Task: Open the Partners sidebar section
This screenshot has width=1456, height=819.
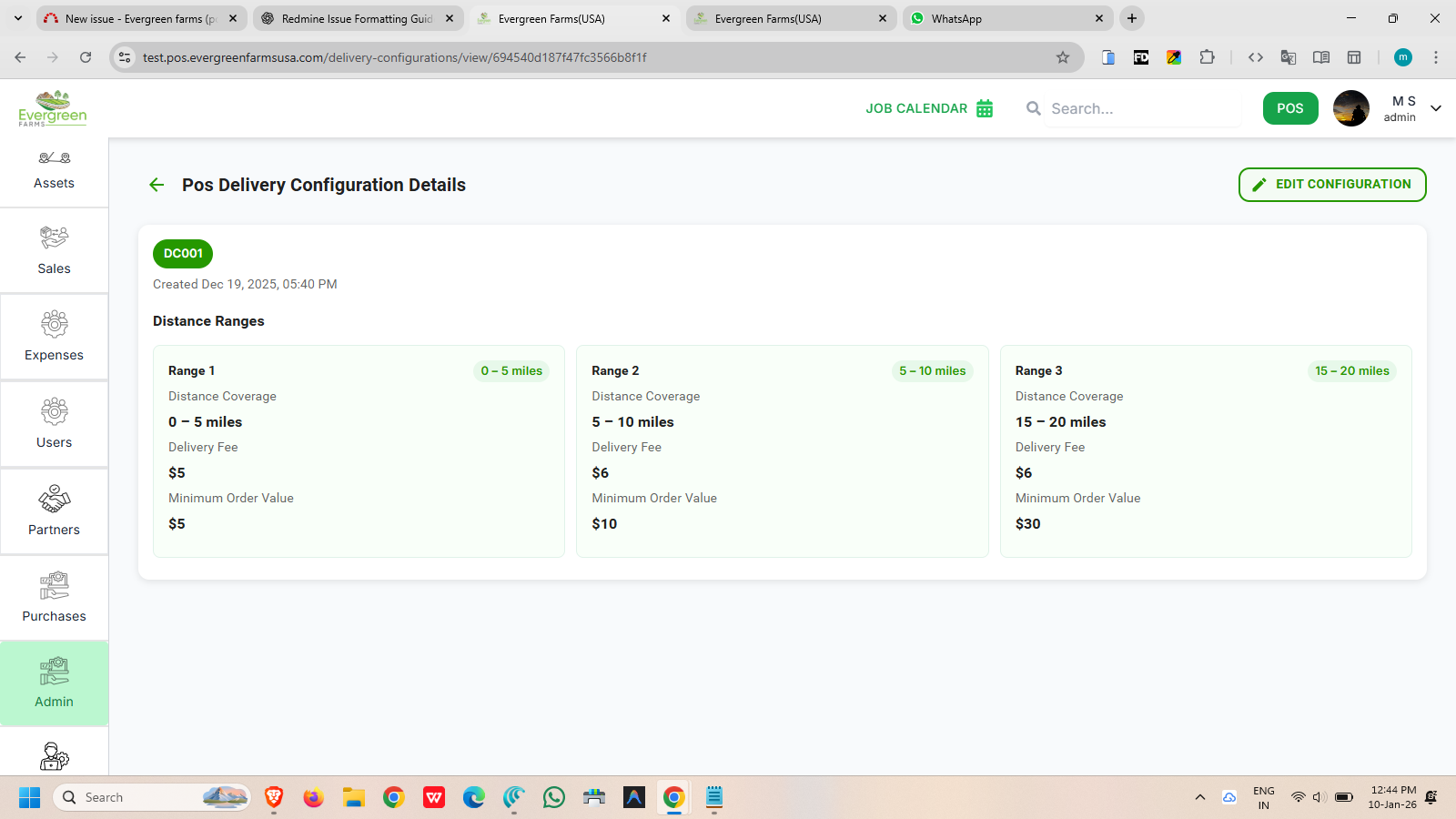Action: coord(54,511)
